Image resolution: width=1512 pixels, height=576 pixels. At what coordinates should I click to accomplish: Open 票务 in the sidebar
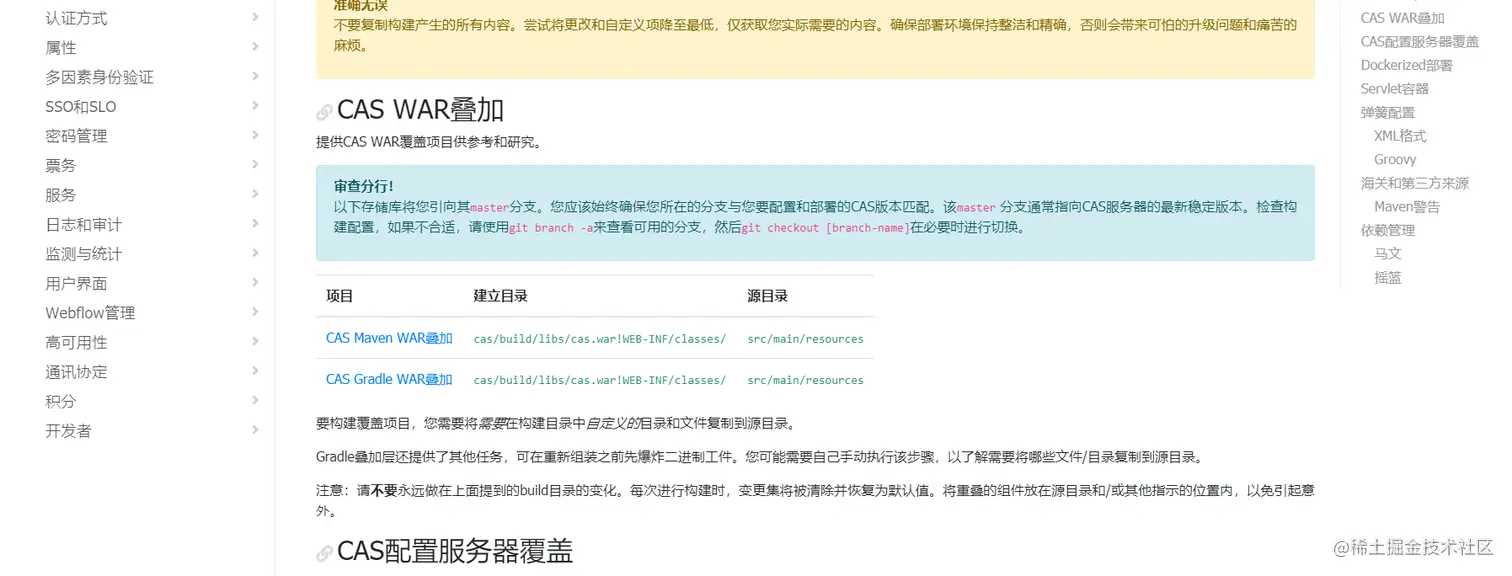(x=61, y=165)
